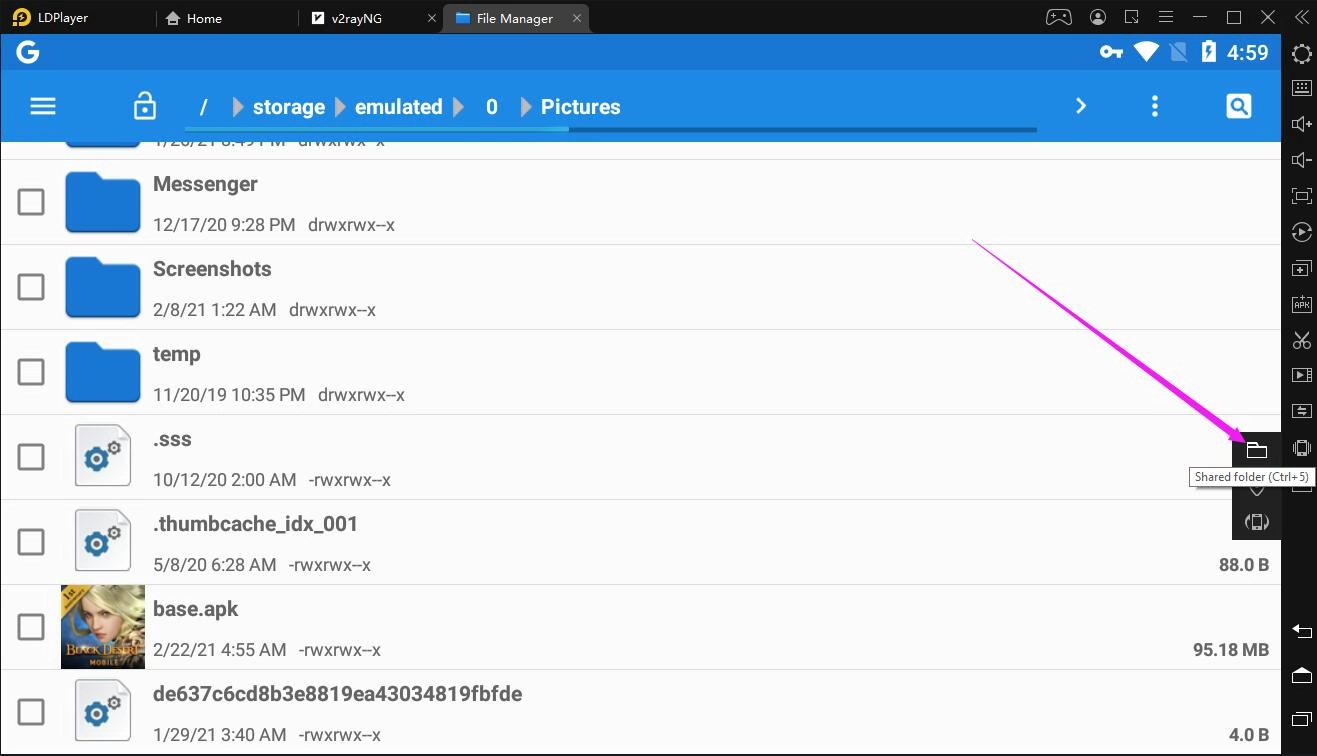Select the Install APK sidebar icon
The height and width of the screenshot is (756, 1317).
[x=1301, y=304]
